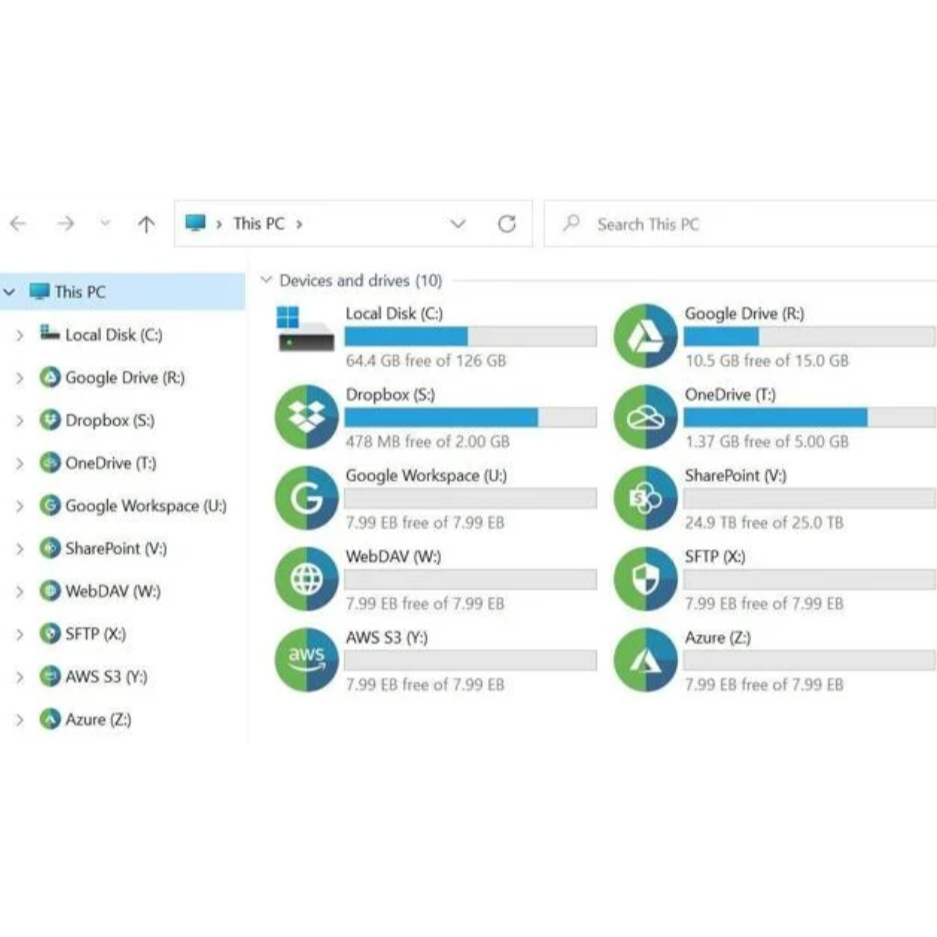
Task: Refresh the This PC view
Action: coord(507,224)
